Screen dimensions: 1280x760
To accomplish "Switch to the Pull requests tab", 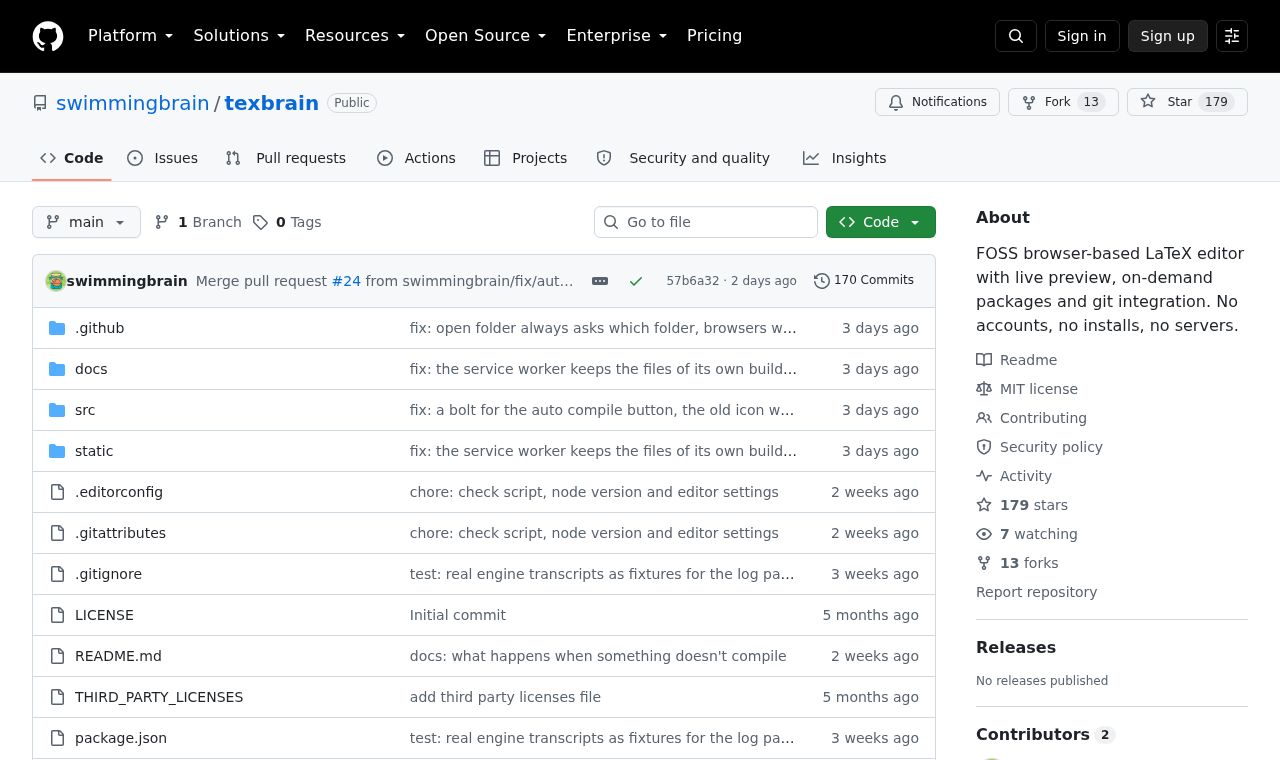I will [x=286, y=158].
